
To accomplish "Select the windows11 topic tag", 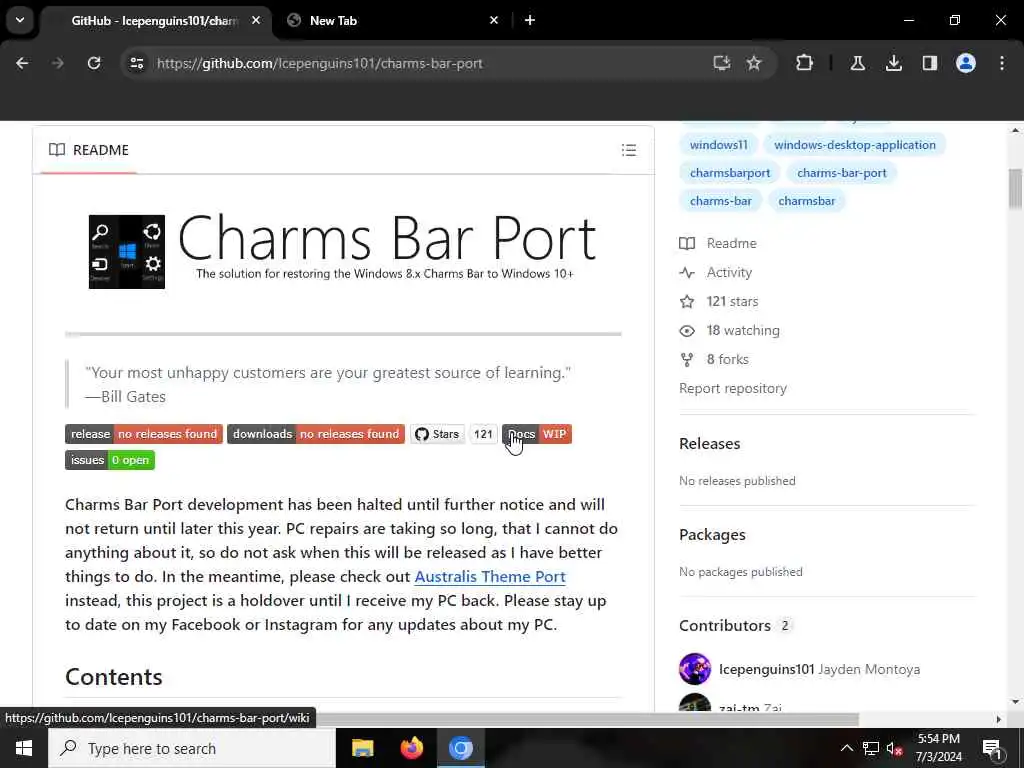I will click(x=718, y=145).
